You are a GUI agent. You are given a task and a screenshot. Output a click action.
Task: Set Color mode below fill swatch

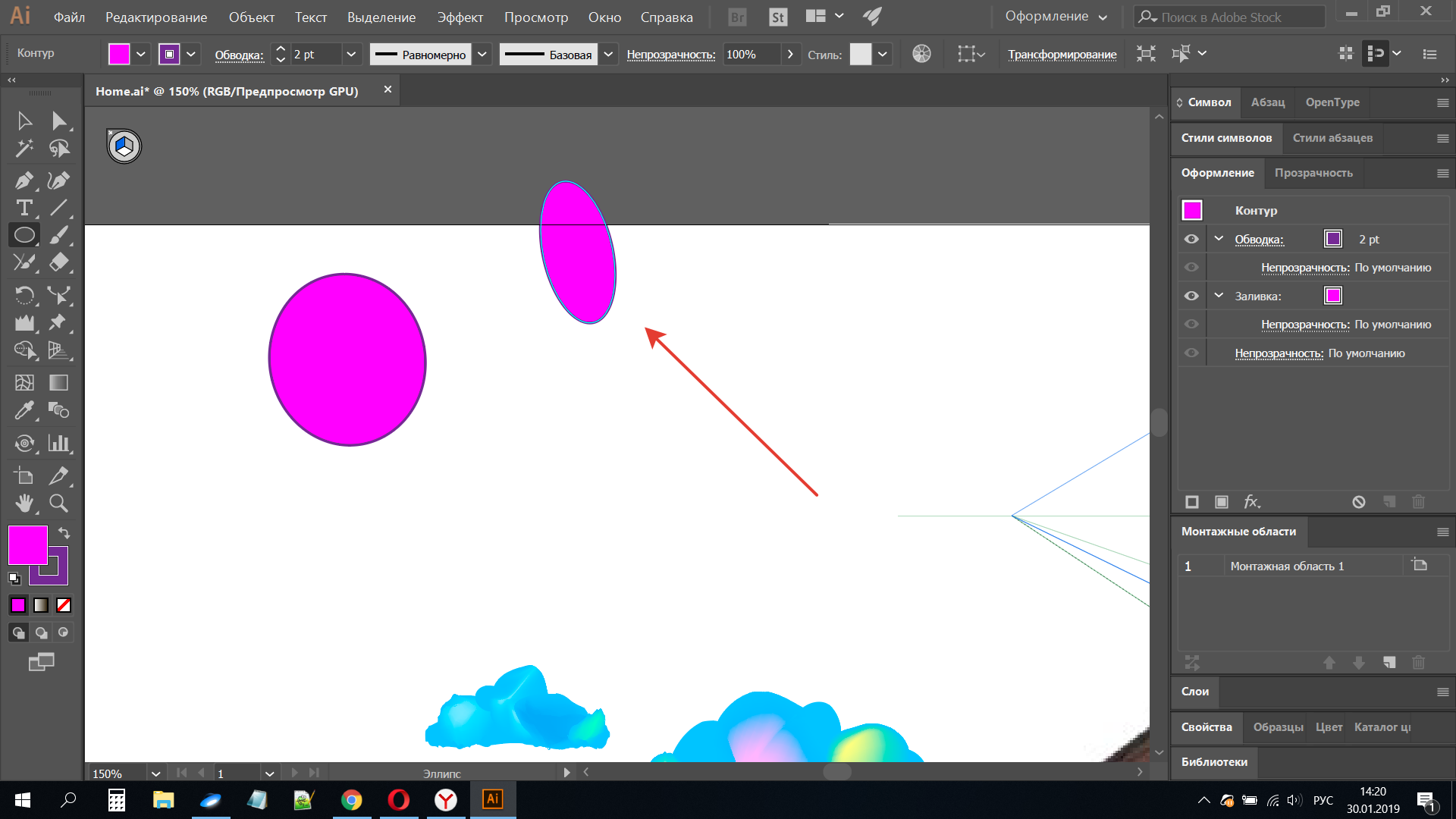click(18, 605)
